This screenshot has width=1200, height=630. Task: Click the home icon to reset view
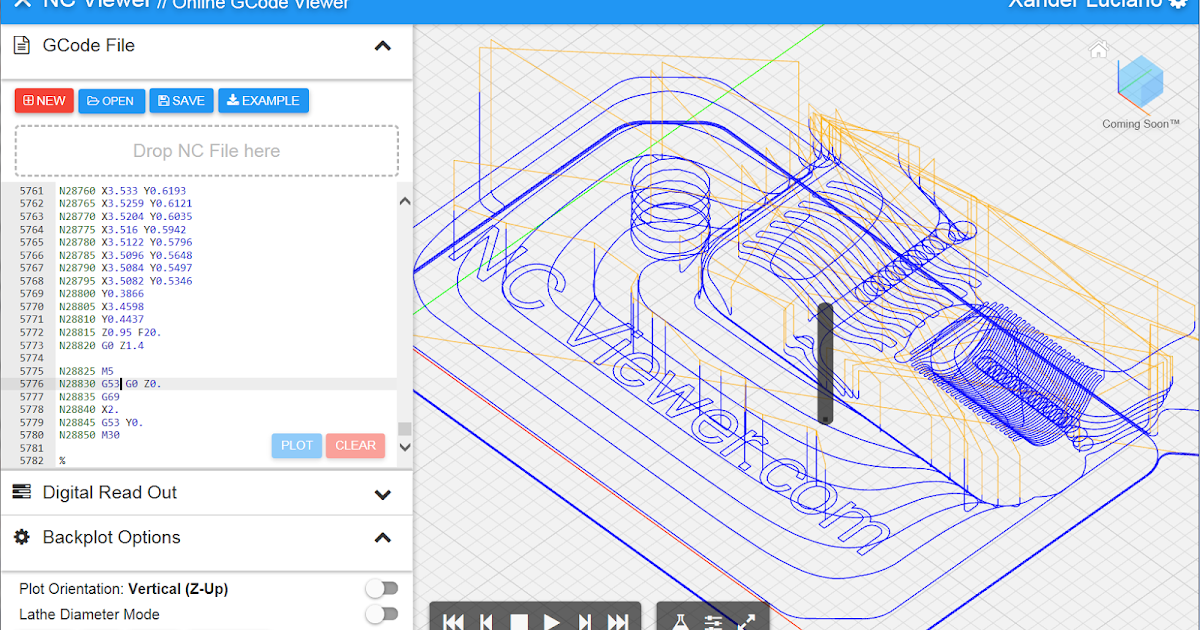[x=1098, y=48]
